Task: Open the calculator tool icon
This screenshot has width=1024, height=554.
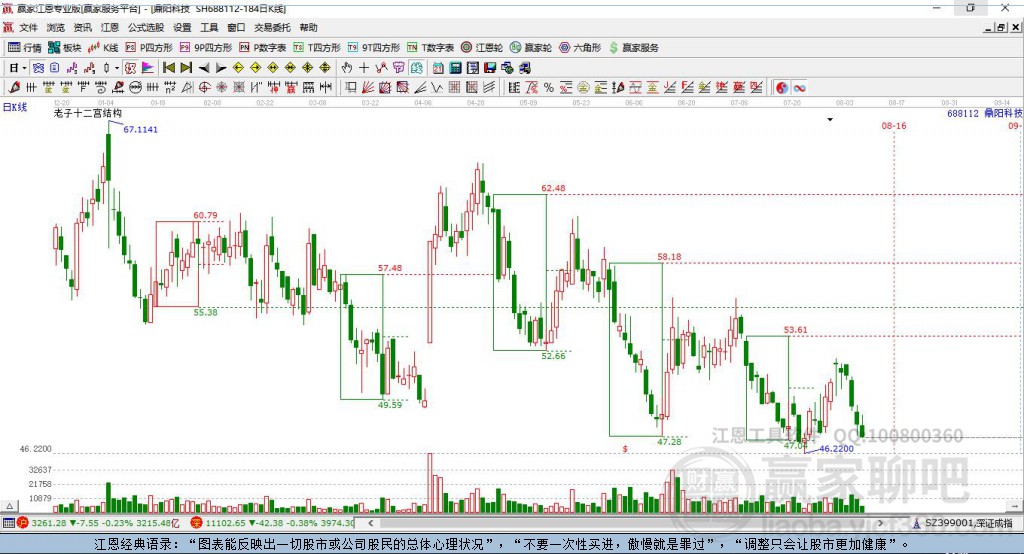Action: pyautogui.click(x=455, y=68)
